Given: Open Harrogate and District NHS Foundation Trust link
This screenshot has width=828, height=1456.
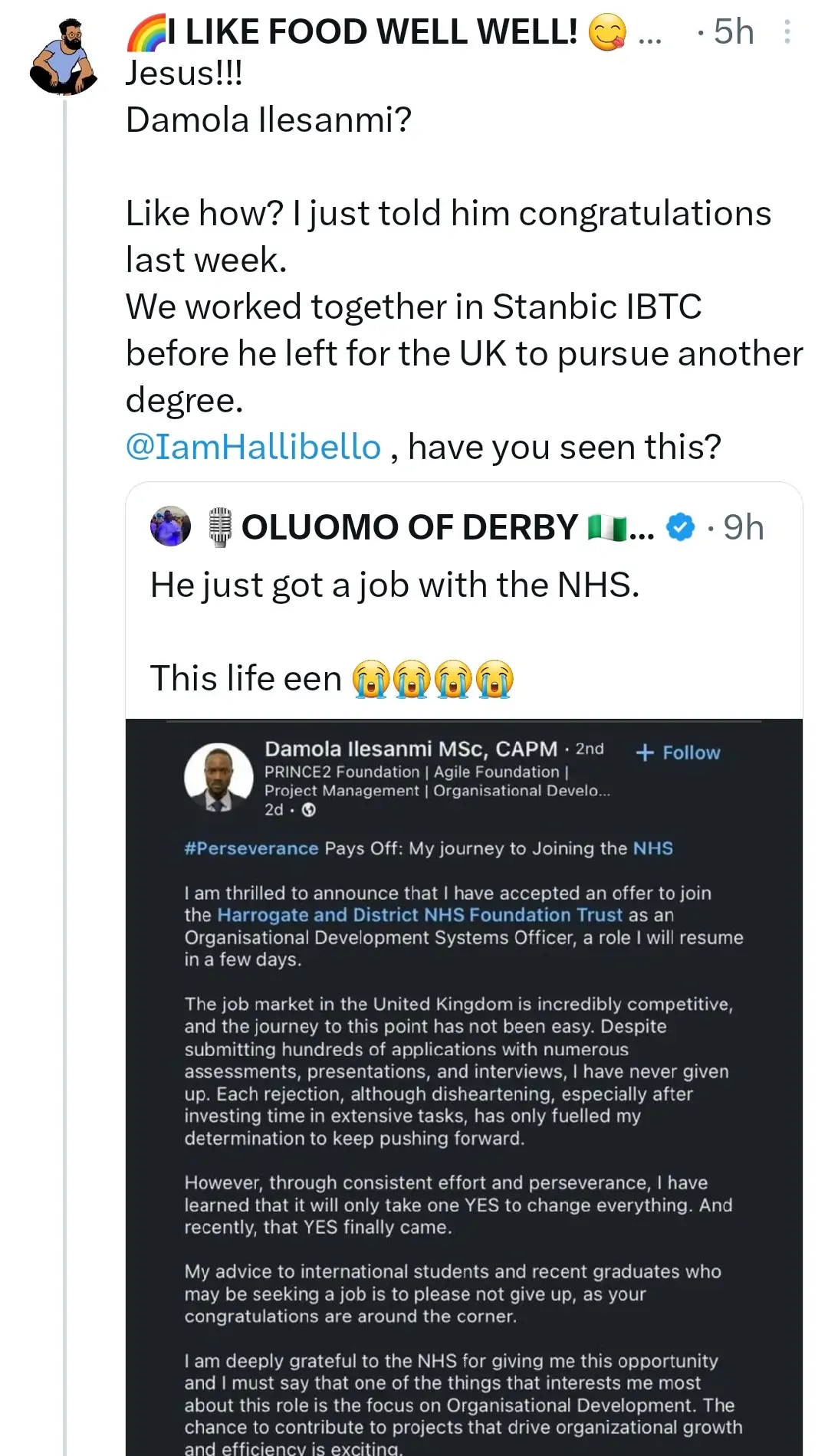Looking at the screenshot, I should (x=419, y=915).
